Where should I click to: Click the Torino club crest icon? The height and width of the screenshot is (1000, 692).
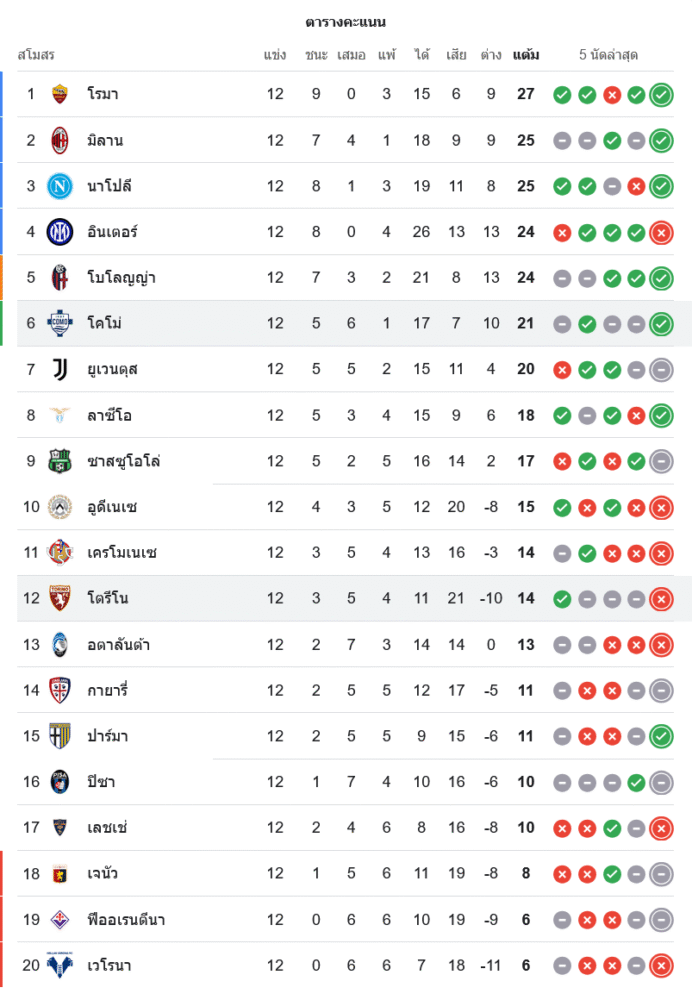60,599
